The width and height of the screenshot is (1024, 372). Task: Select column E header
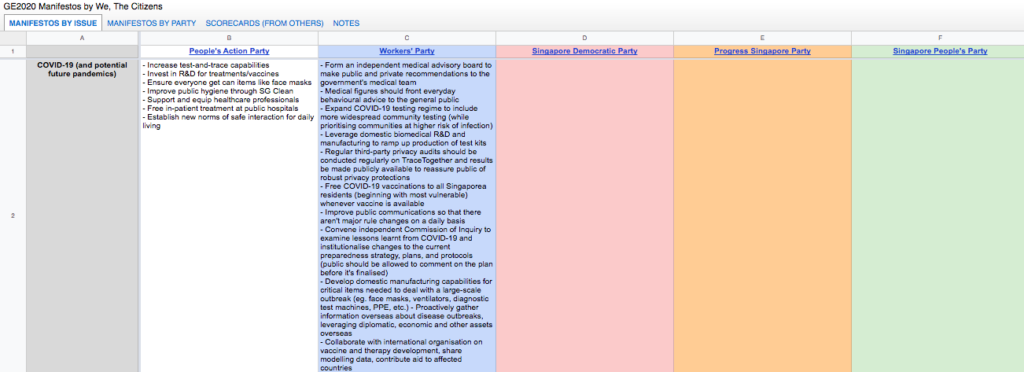click(762, 39)
